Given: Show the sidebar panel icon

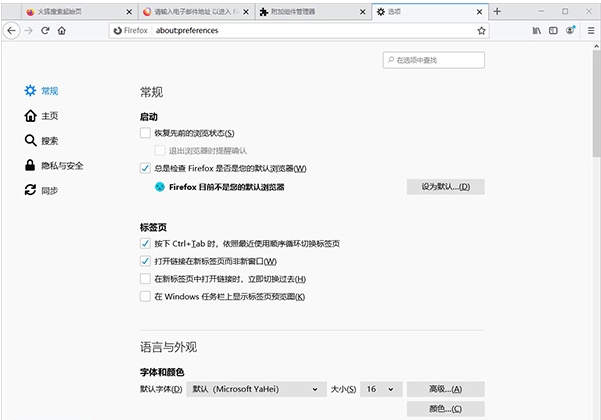Looking at the screenshot, I should pos(553,31).
